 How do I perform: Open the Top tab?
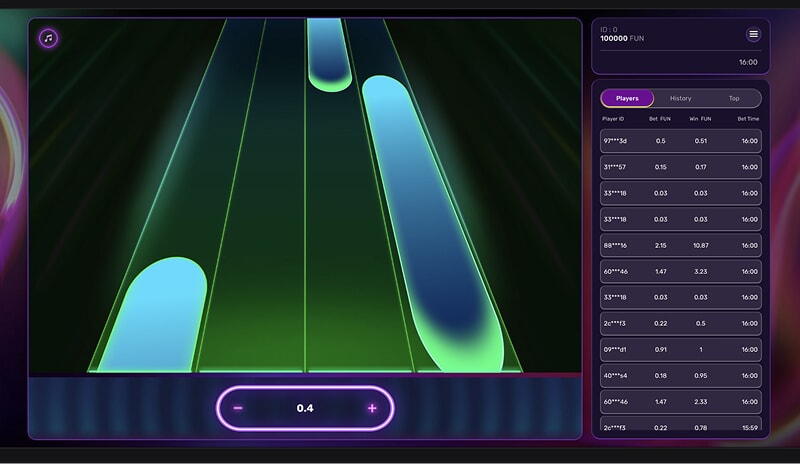[x=734, y=98]
